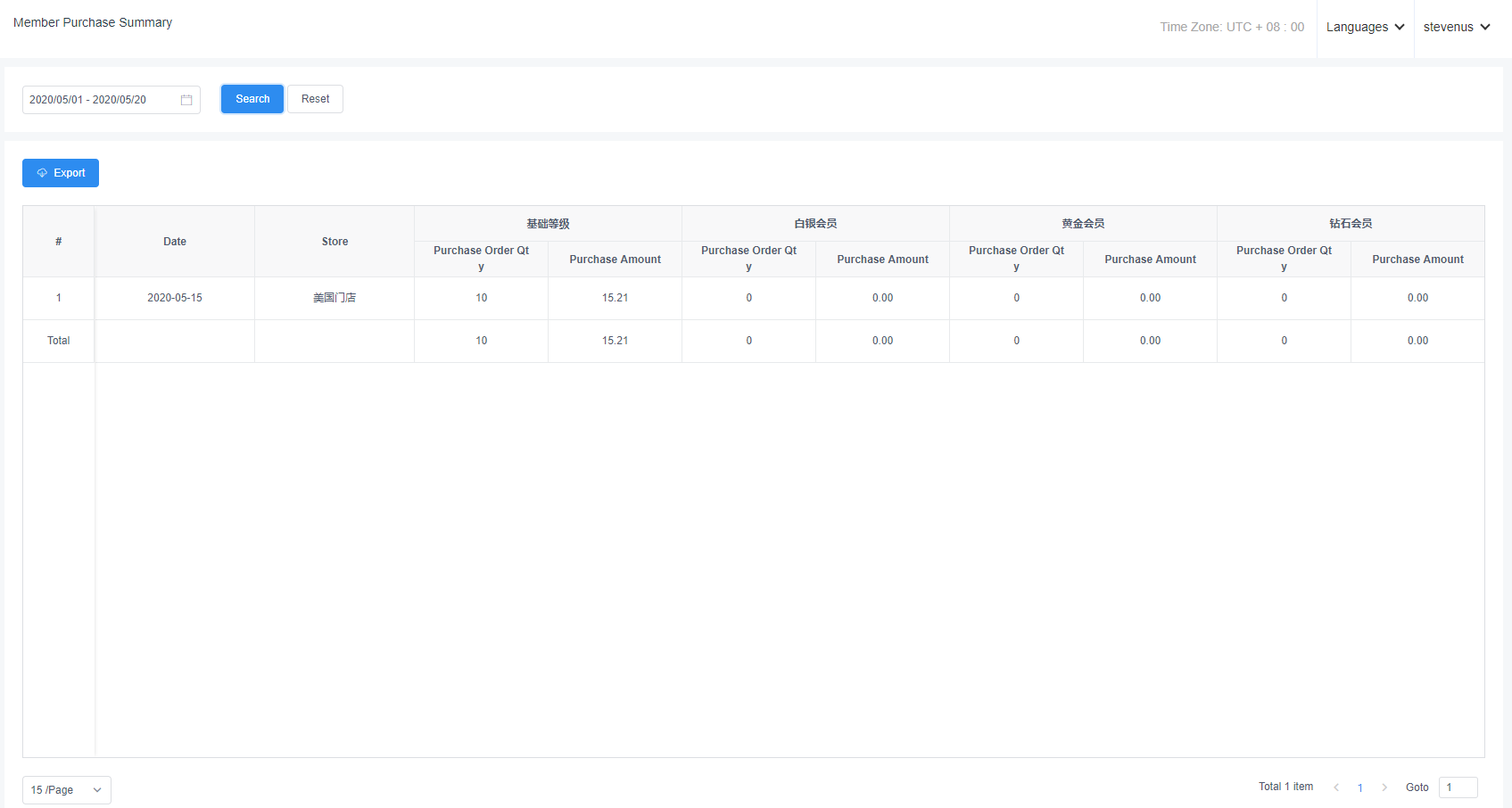This screenshot has width=1512, height=808.
Task: Click the 黄金会员 group header
Action: tap(1083, 224)
